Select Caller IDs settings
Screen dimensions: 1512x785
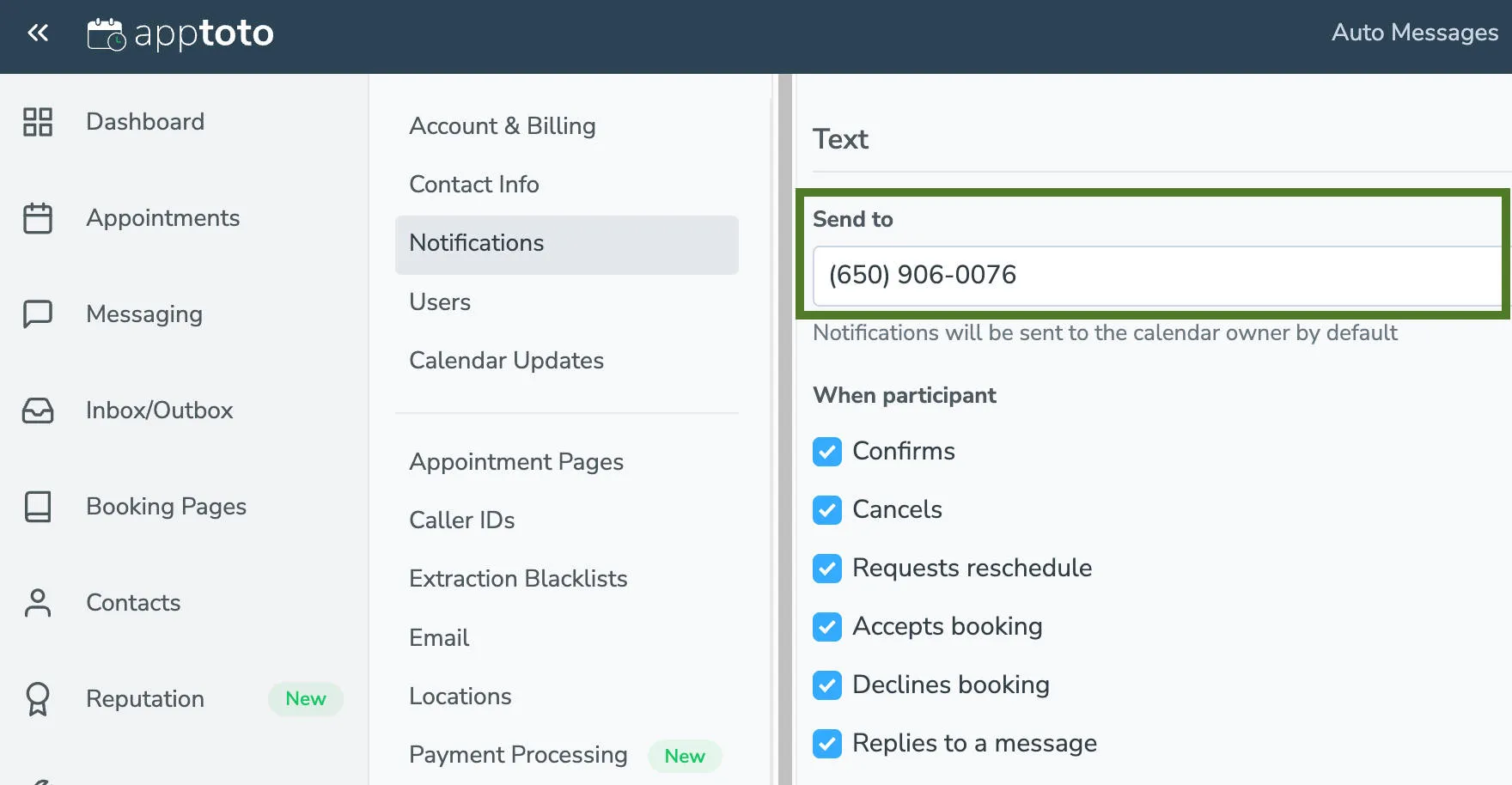coord(462,520)
